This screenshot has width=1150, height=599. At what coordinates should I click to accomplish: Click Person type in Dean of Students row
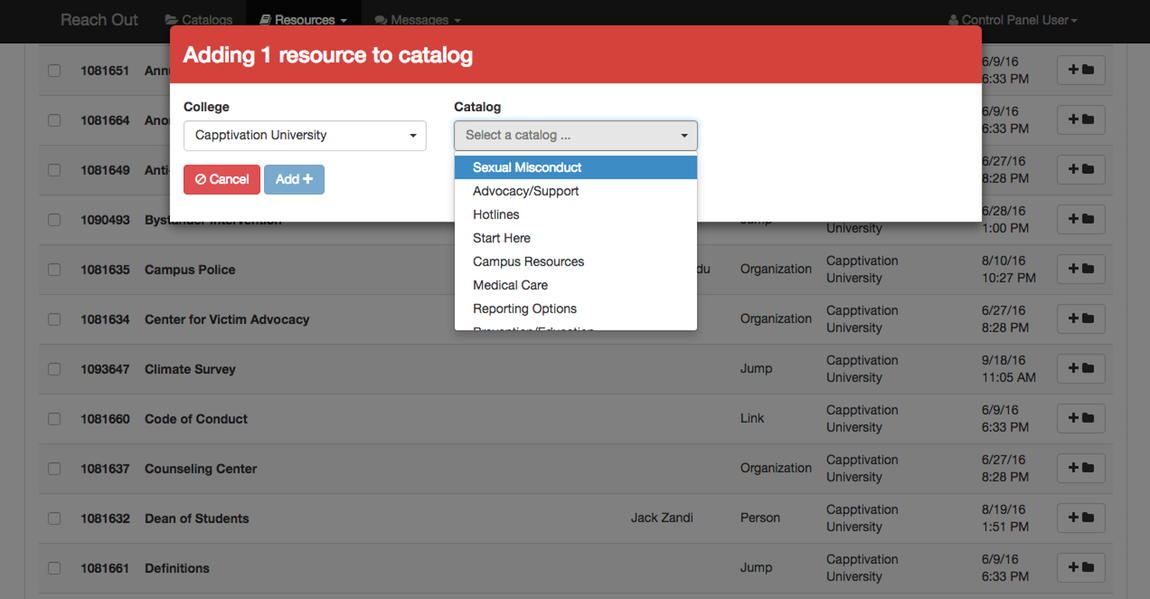[x=760, y=518]
